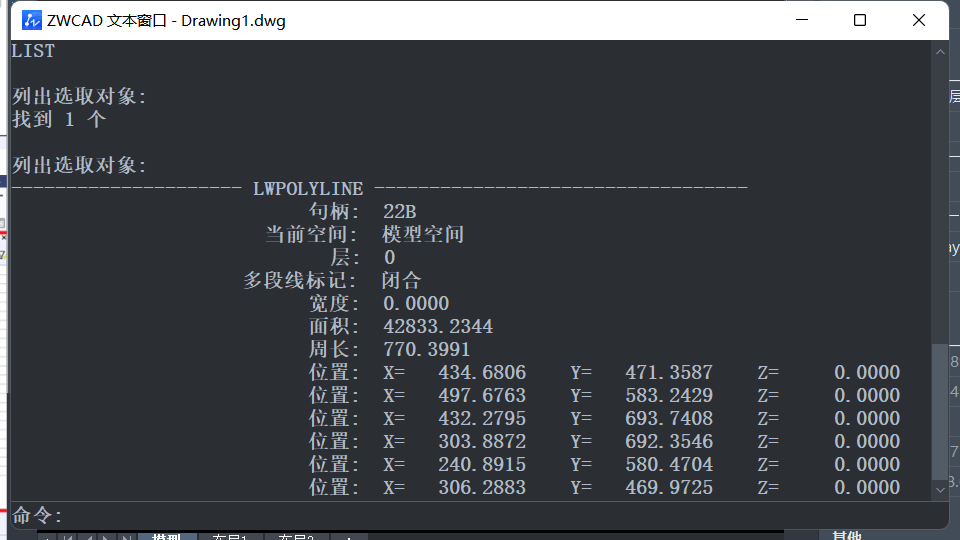Image resolution: width=960 pixels, height=540 pixels.
Task: Click the '面积:' label
Action: [x=334, y=326]
